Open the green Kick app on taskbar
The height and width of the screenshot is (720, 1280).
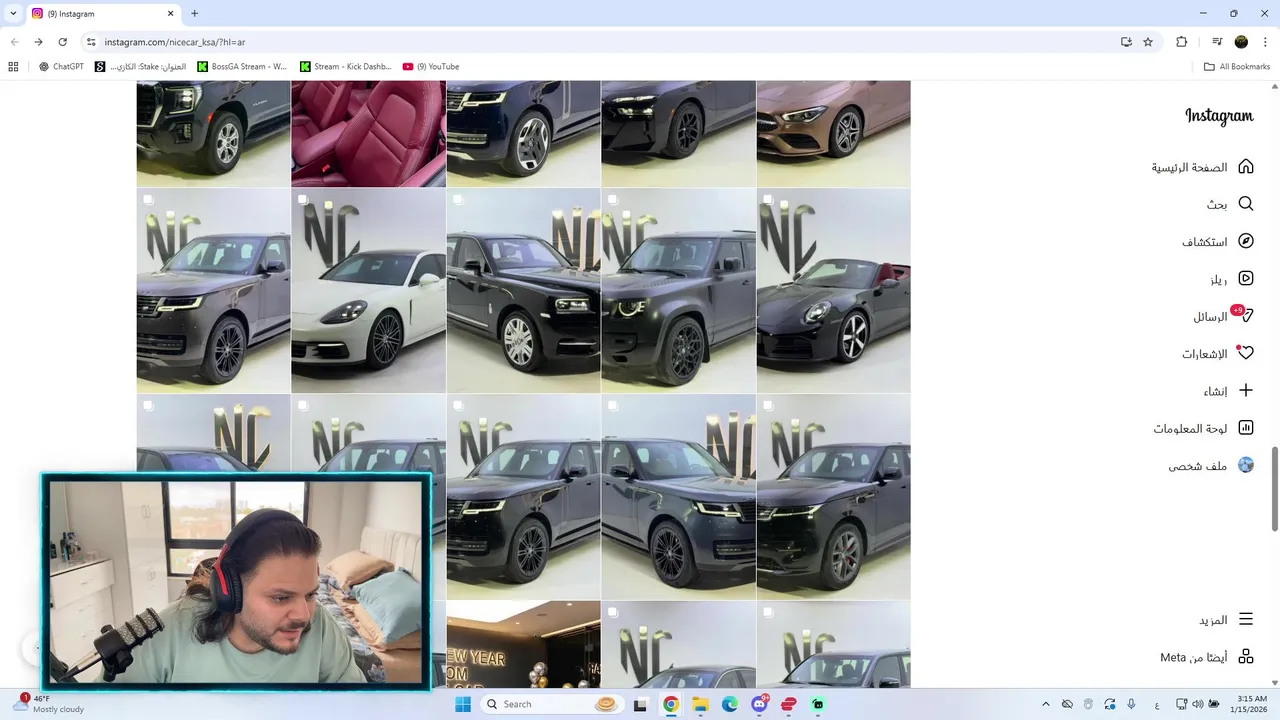(x=818, y=704)
